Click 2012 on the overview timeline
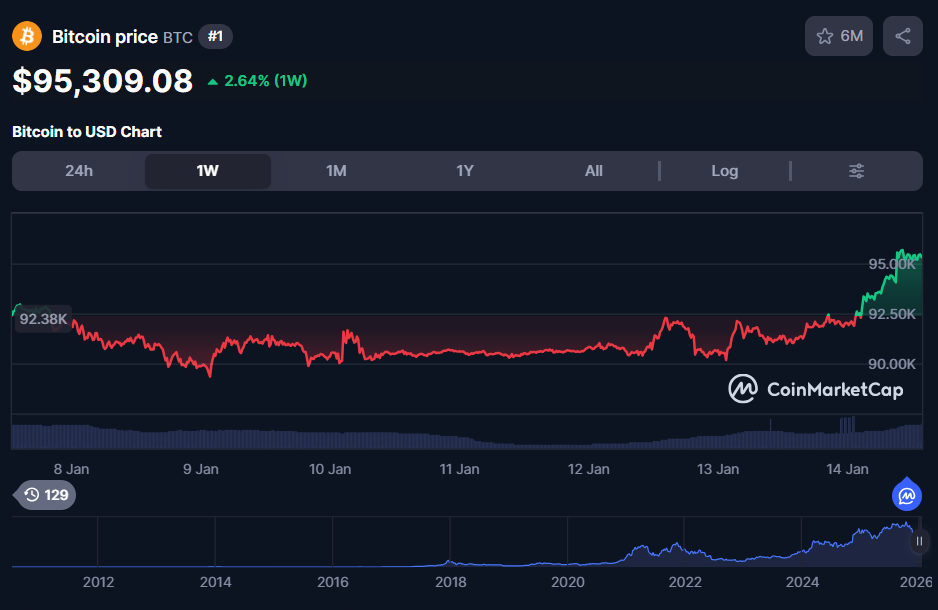This screenshot has height=610, width=938. [98, 582]
